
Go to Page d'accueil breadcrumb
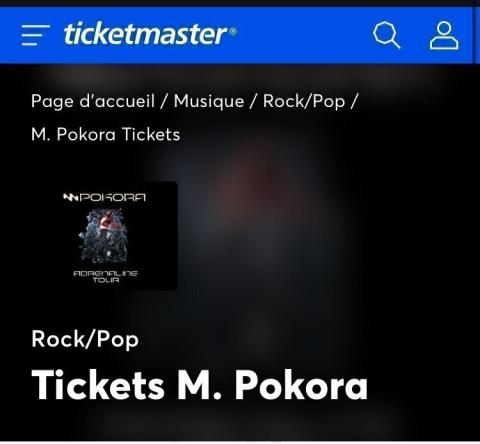pyautogui.click(x=93, y=101)
